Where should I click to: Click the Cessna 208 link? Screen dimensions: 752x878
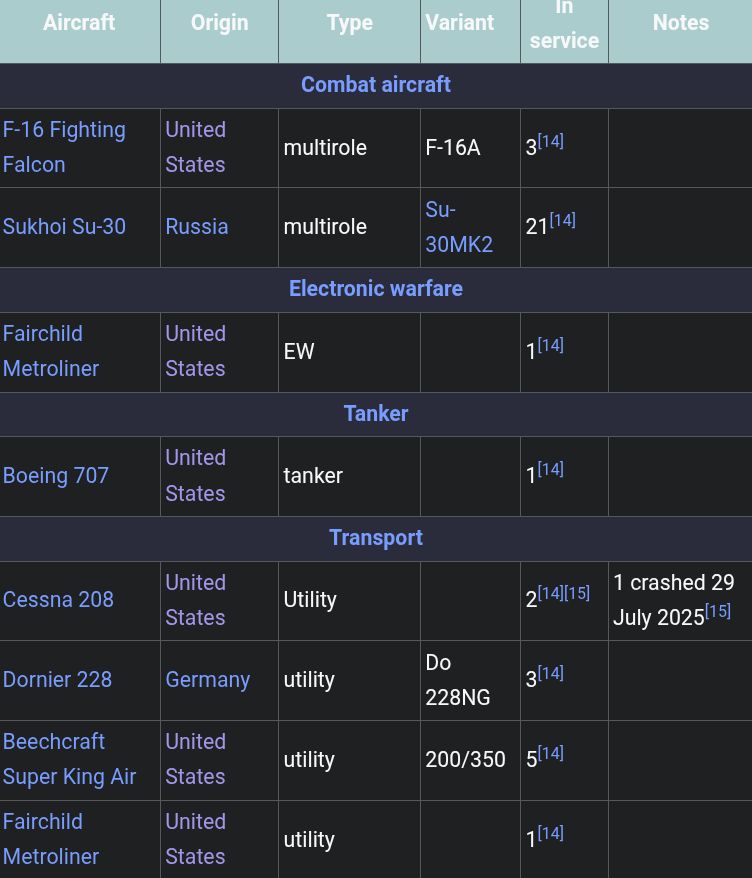(x=58, y=600)
